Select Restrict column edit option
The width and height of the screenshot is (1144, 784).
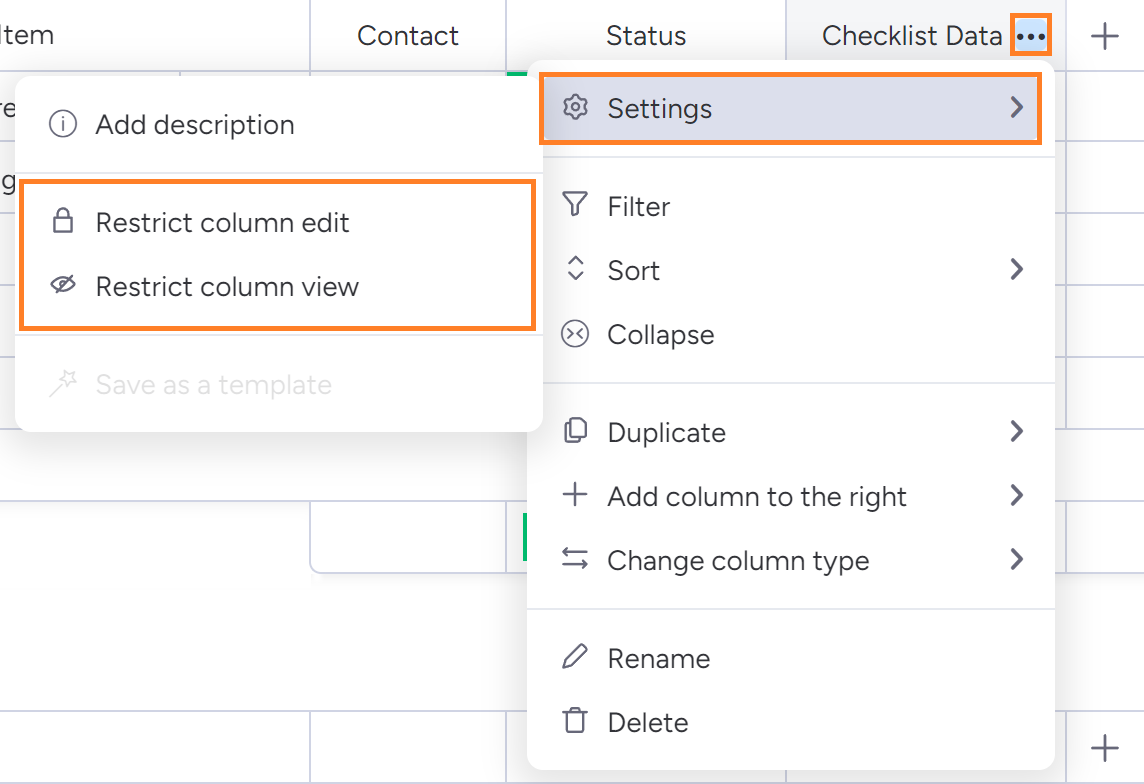tap(222, 222)
